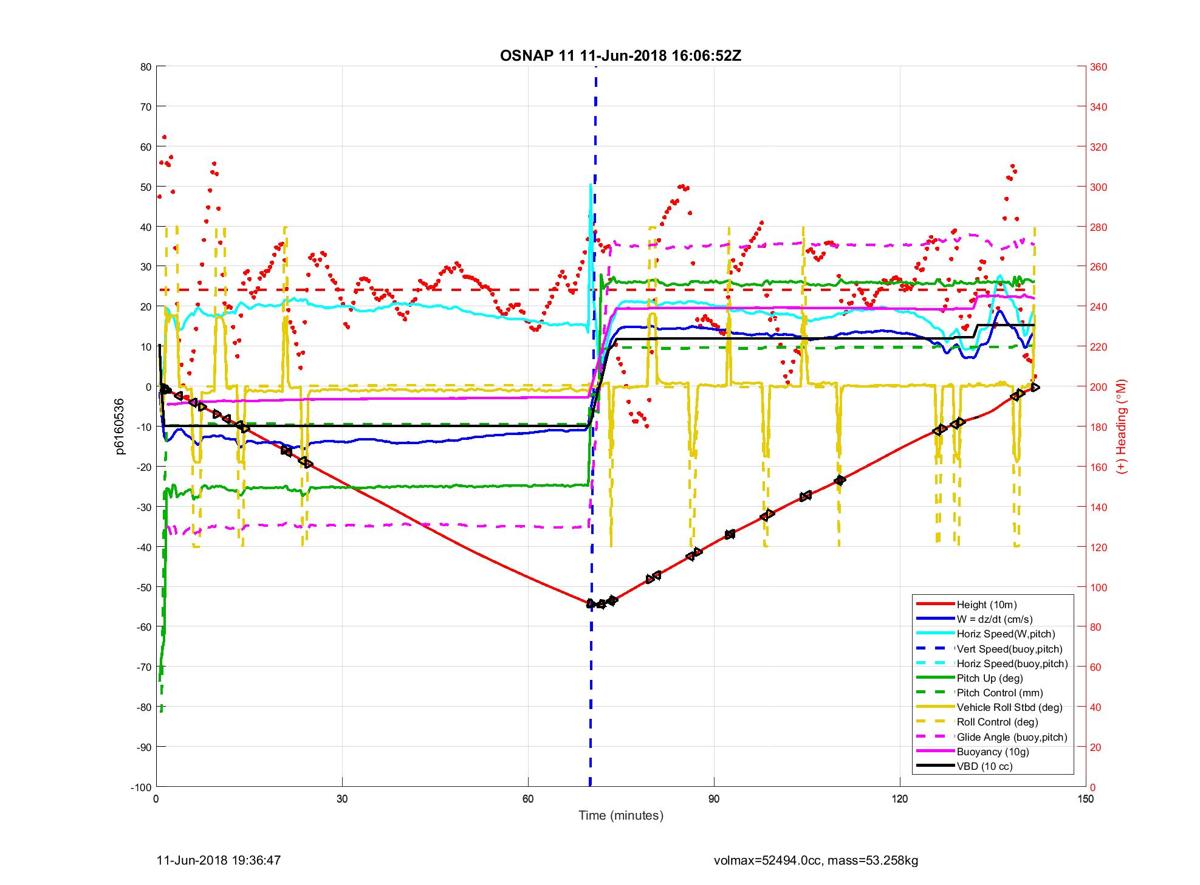
Task: Select the "Roll Control (deg)" legend entry
Action: pos(997,722)
